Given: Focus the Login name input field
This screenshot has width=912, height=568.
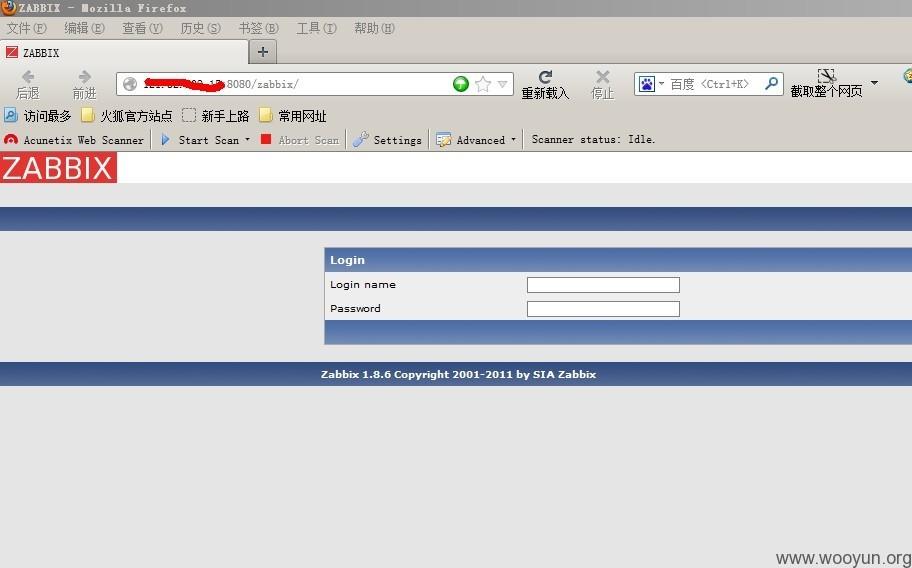Looking at the screenshot, I should tap(603, 285).
